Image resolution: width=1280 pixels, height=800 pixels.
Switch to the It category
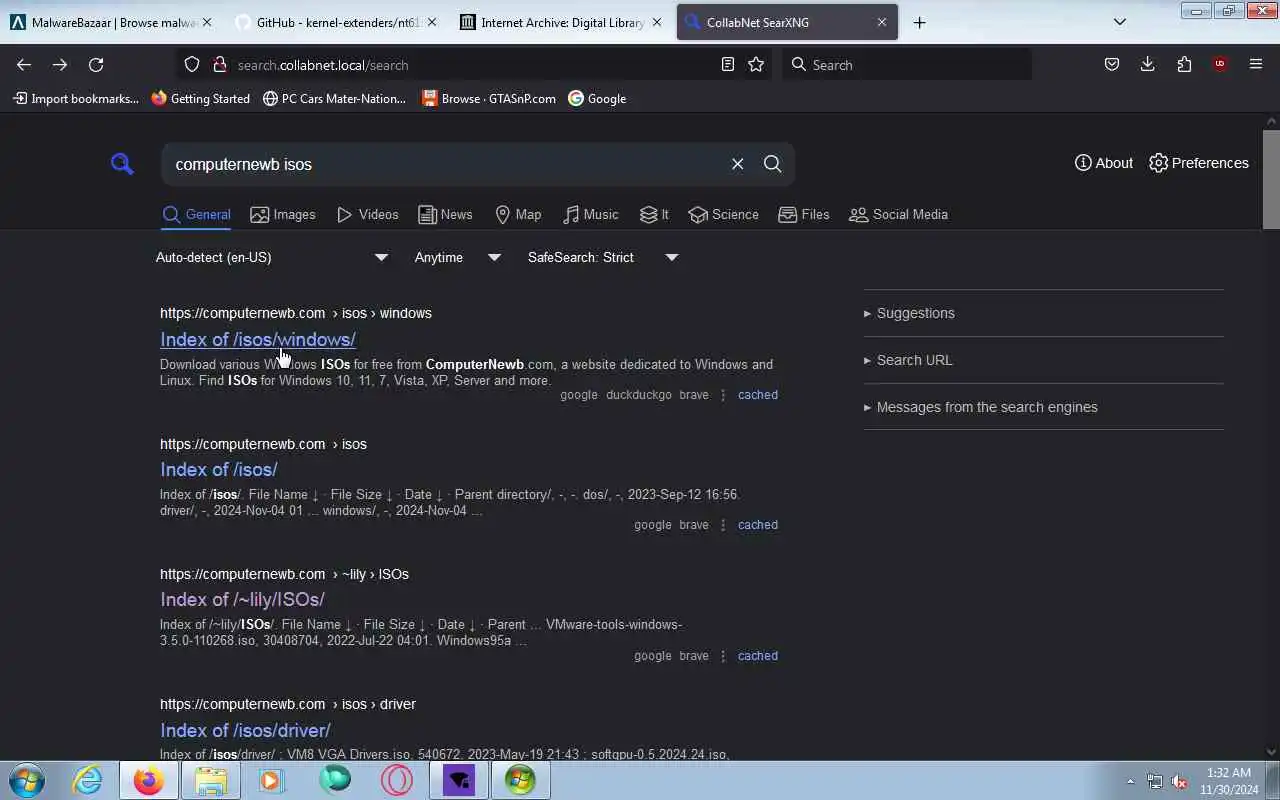tap(654, 214)
